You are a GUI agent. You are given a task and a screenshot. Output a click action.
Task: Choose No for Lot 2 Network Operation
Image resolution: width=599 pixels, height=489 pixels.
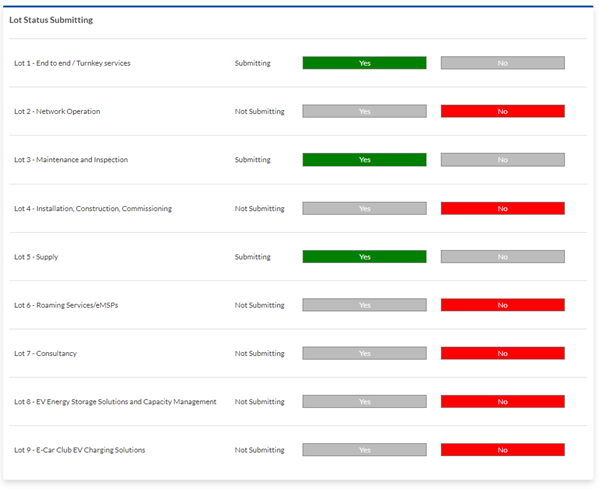point(503,111)
